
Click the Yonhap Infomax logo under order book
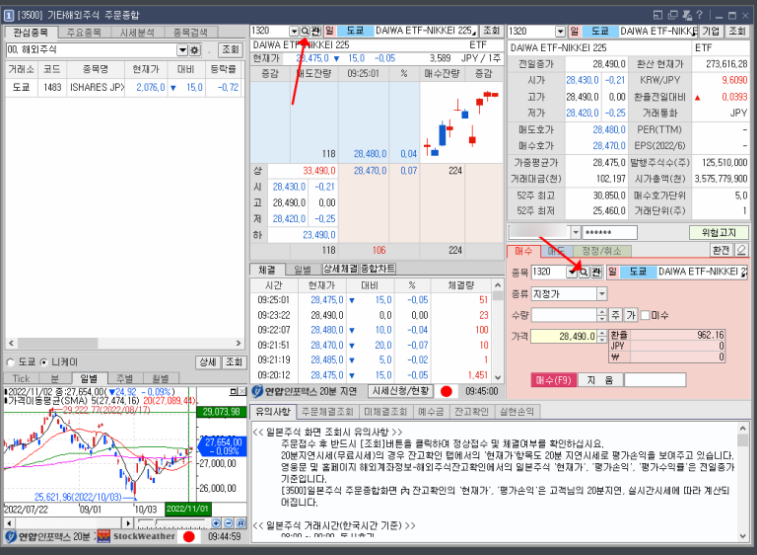click(x=257, y=390)
